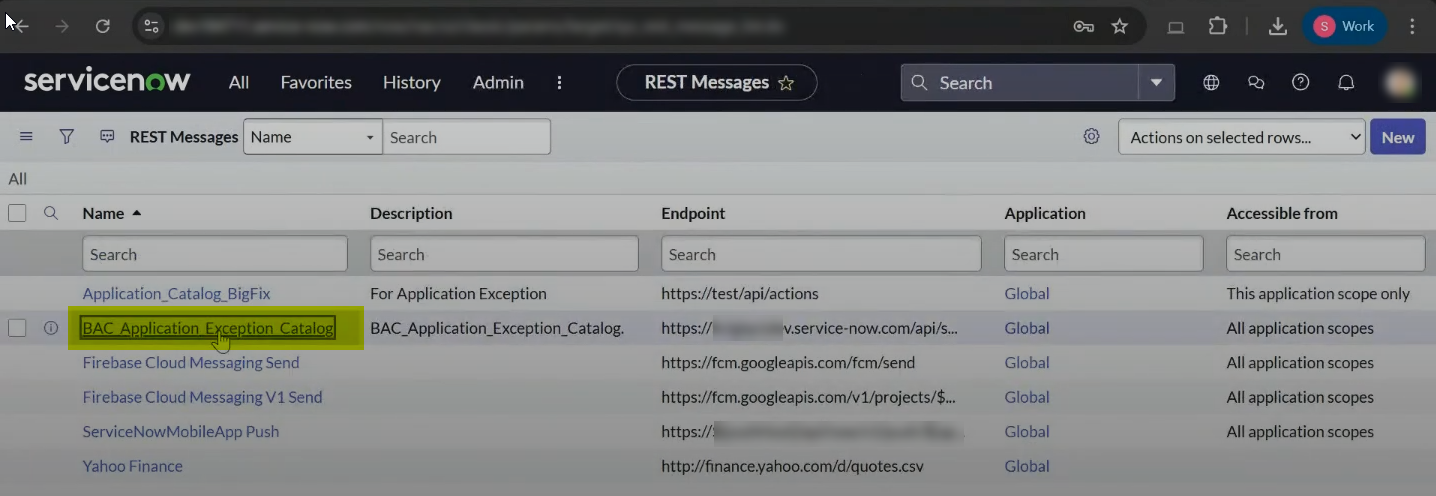Open the list context hamburger menu
This screenshot has height=496, width=1436.
point(27,137)
